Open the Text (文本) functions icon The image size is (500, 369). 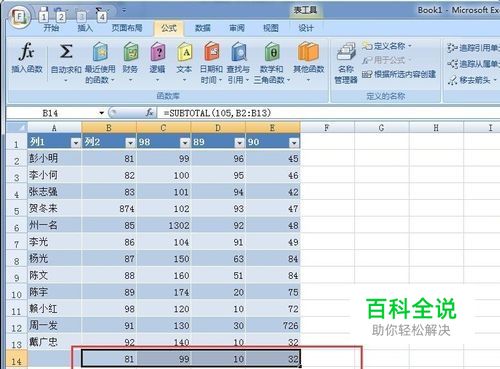(x=184, y=52)
